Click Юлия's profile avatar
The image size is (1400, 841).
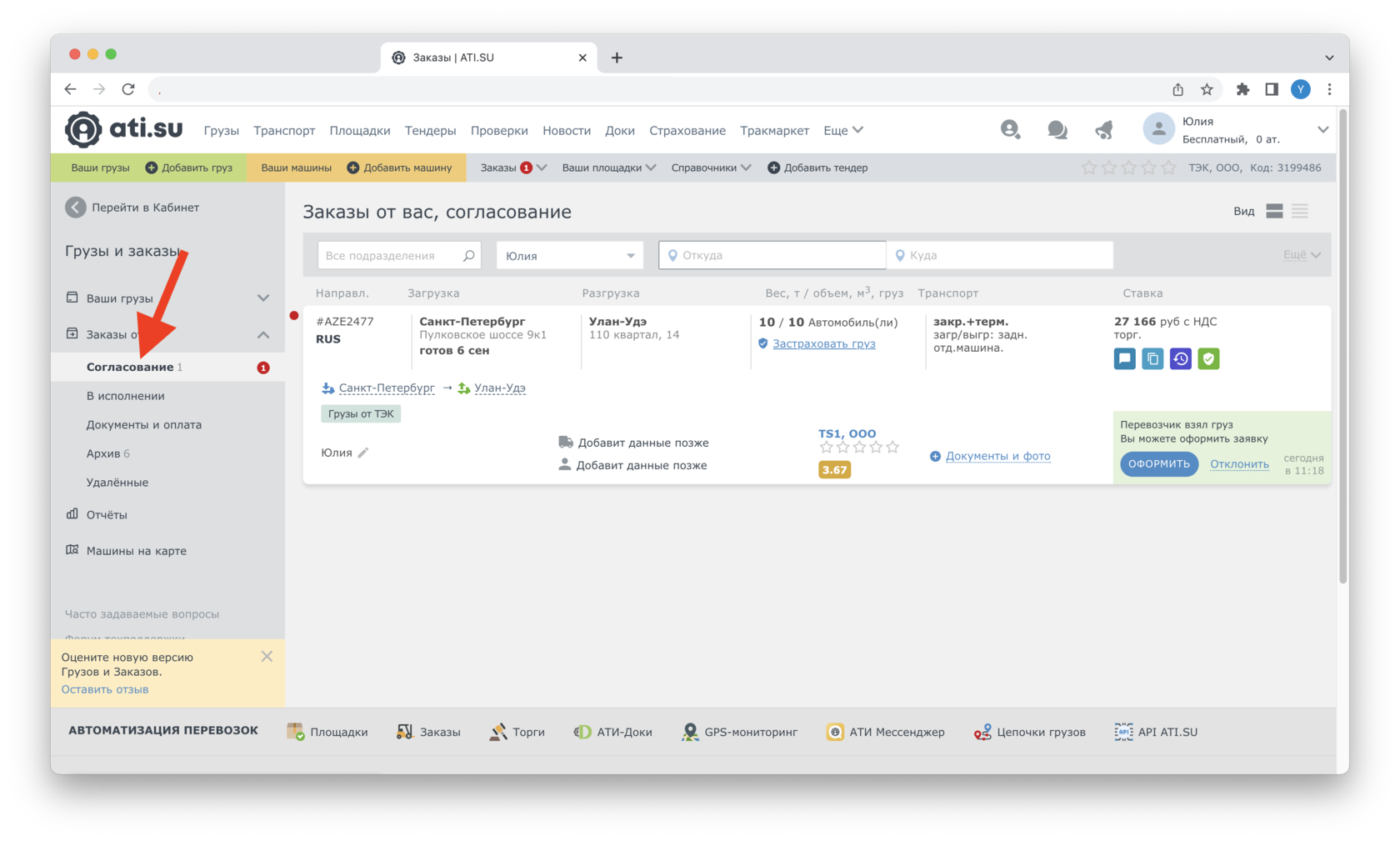[x=1158, y=129]
